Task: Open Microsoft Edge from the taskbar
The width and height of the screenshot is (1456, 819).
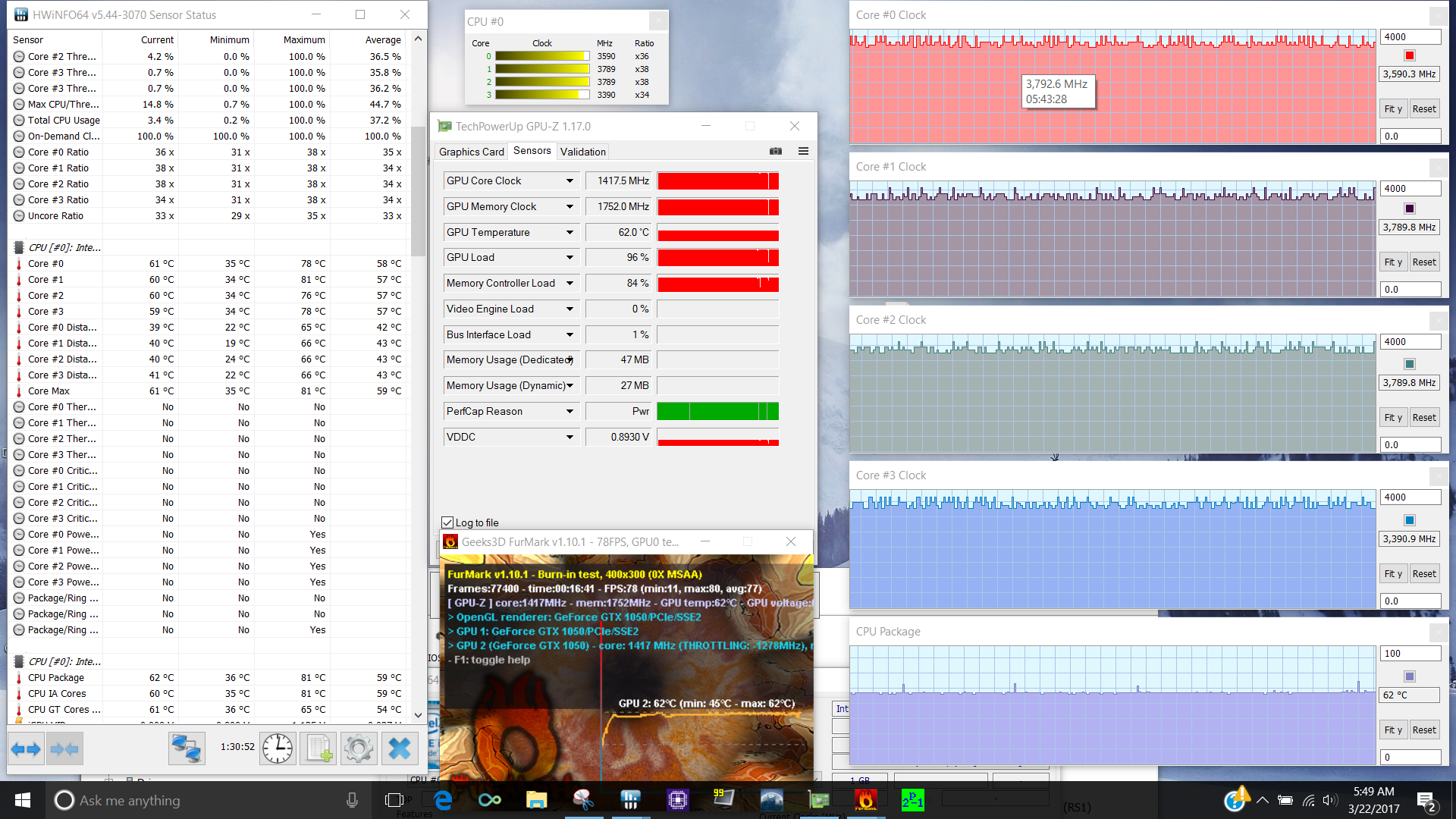Action: point(443,800)
